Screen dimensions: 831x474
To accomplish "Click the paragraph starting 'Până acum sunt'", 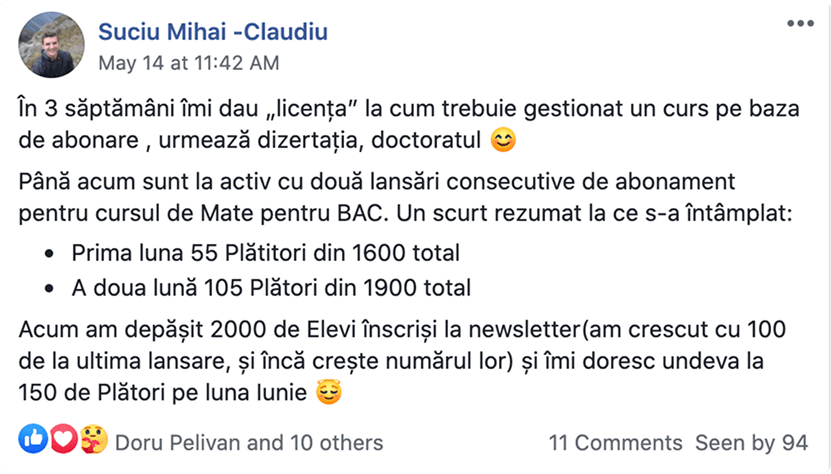I will pos(405,197).
